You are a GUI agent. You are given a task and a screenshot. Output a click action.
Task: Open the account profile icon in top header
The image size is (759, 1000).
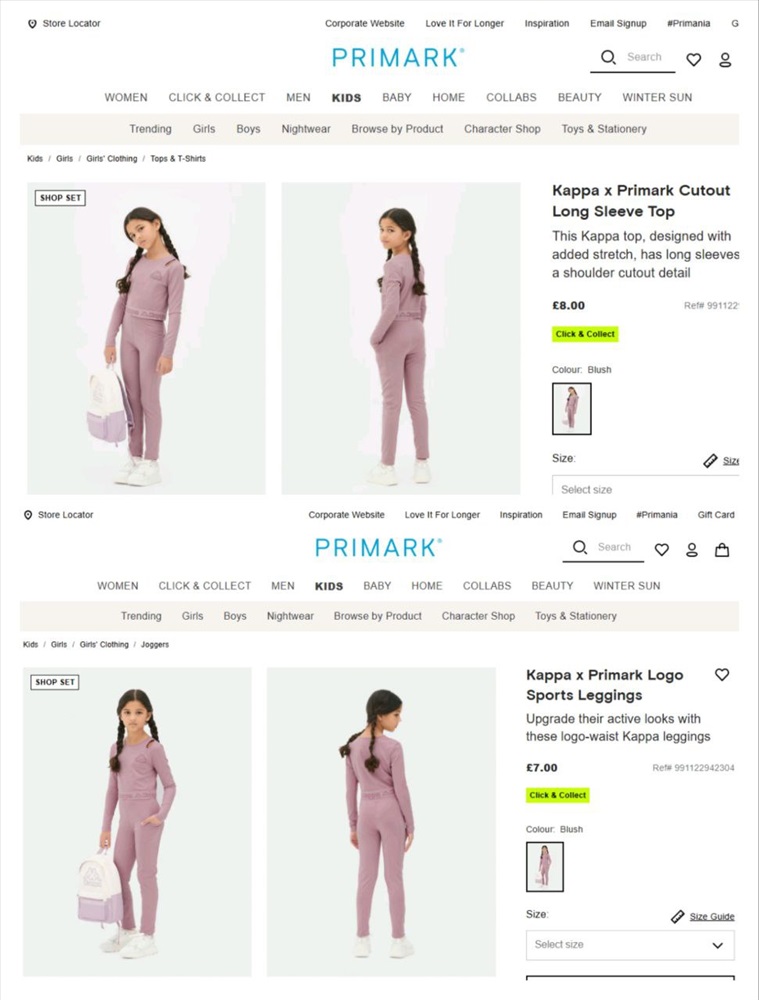coord(725,60)
